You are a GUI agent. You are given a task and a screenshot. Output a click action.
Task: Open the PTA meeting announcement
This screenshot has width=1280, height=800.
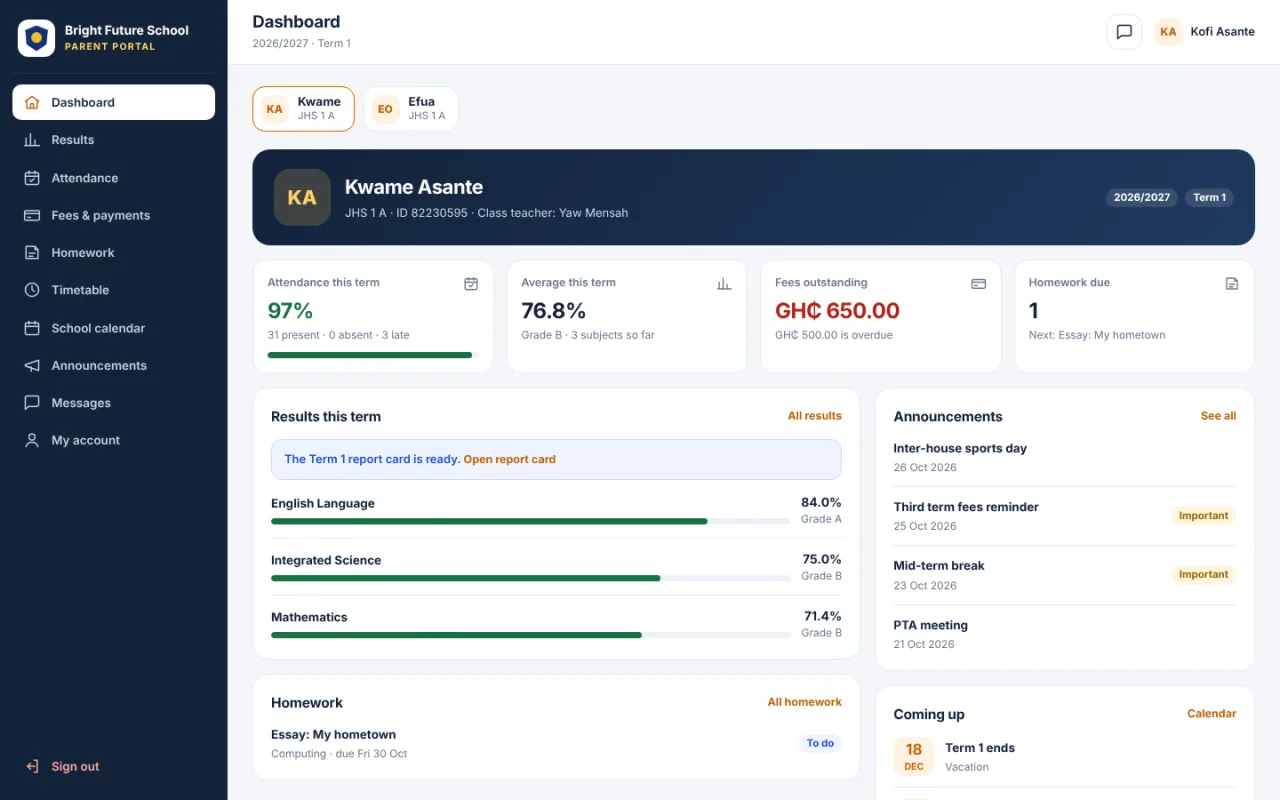point(1064,634)
